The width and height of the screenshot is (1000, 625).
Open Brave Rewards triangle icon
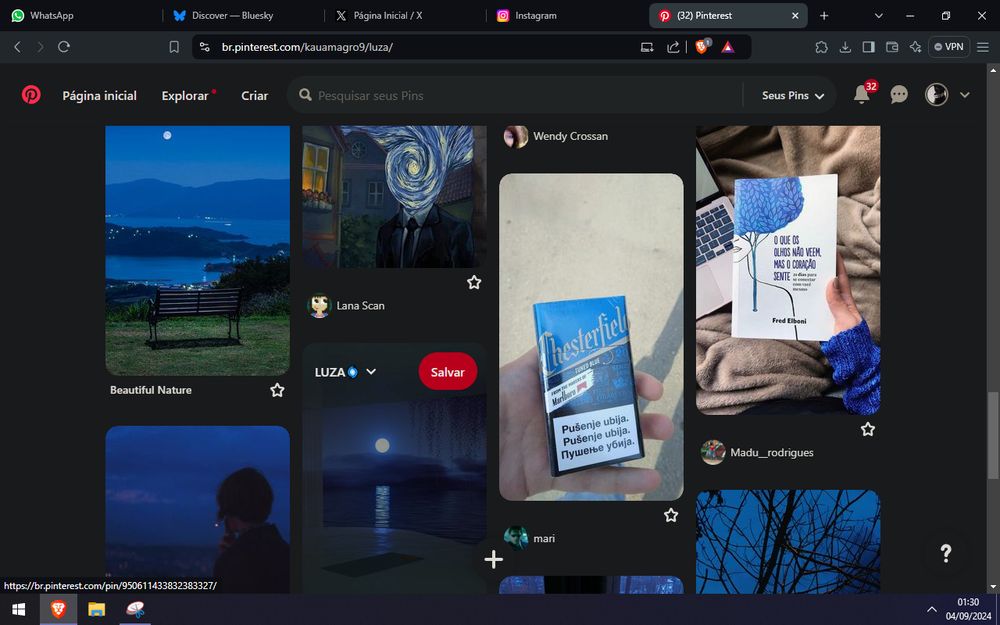coord(728,47)
